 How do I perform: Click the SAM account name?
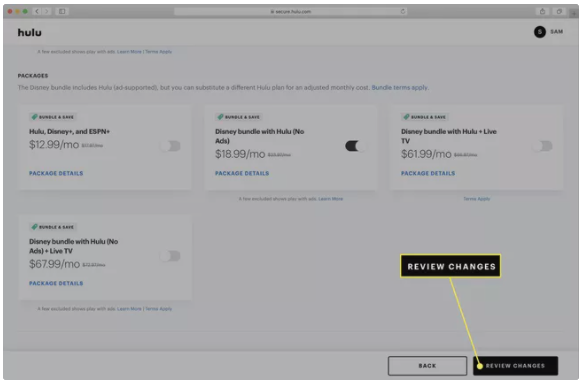556,32
